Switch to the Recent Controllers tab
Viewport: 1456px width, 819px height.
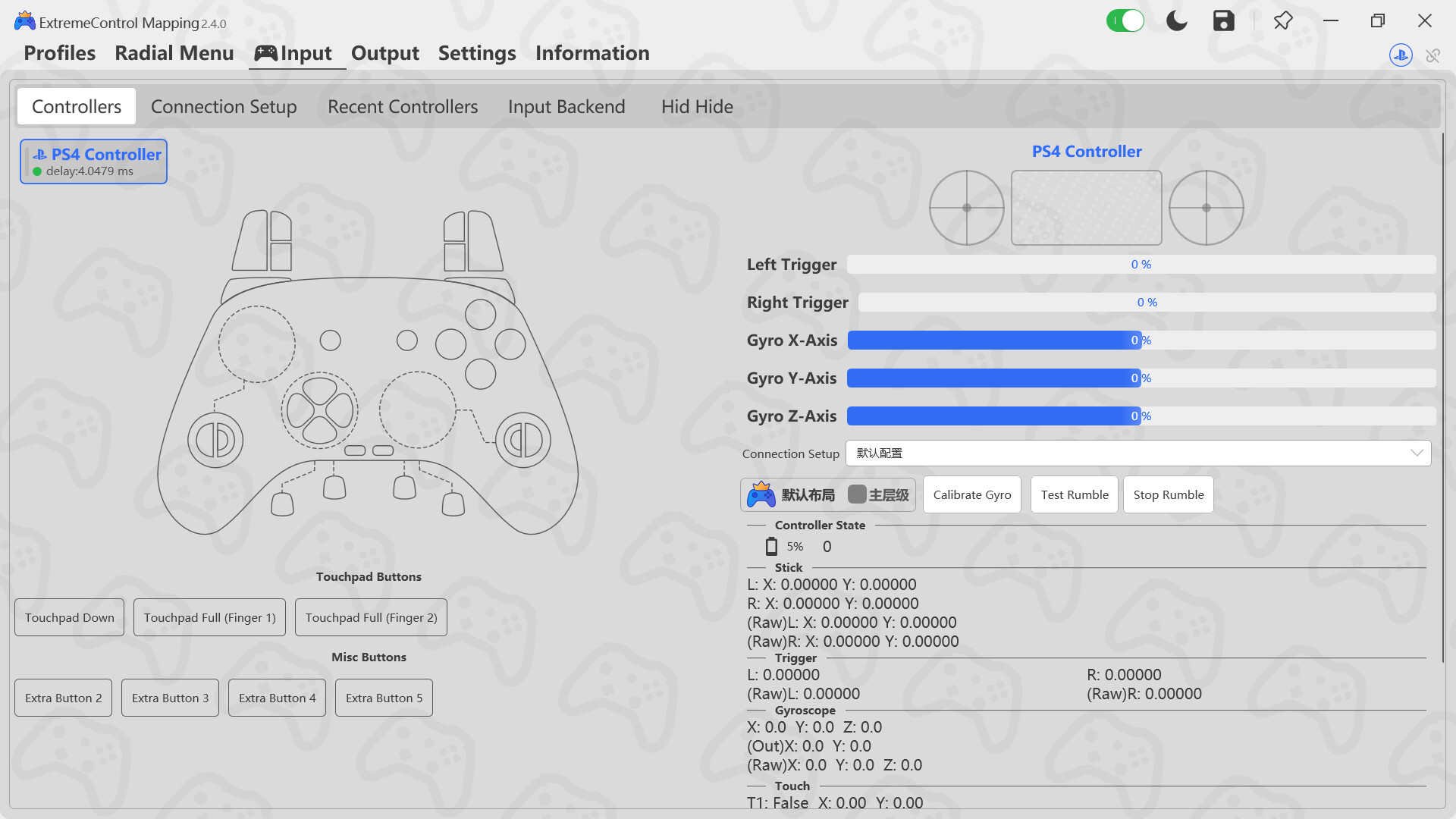coord(403,106)
